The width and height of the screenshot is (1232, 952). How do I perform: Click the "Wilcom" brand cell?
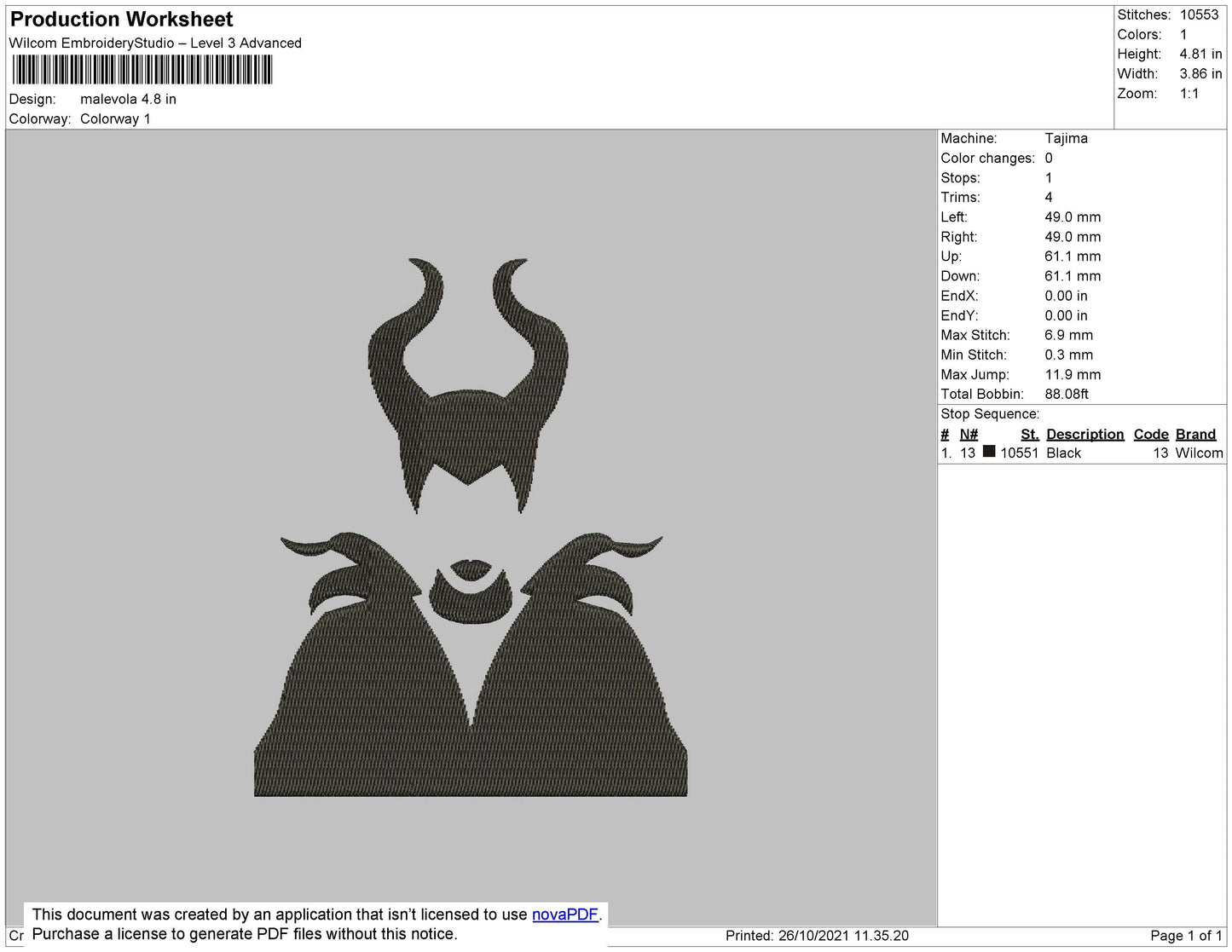(x=1199, y=453)
